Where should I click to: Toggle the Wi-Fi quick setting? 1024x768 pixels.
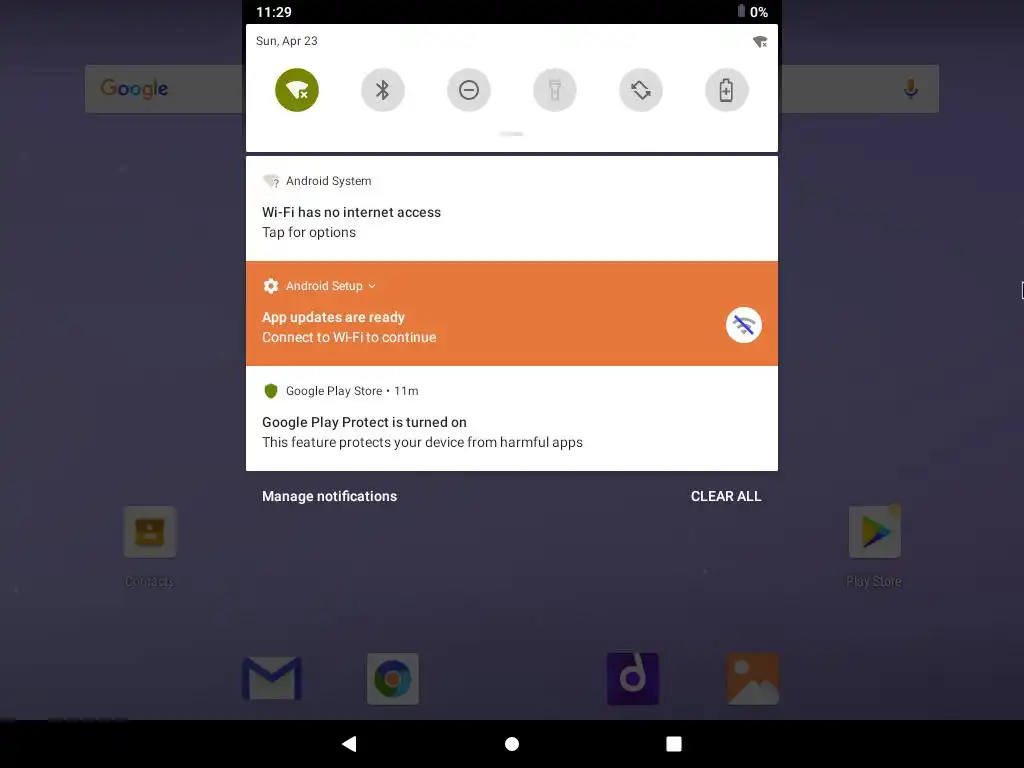pos(296,90)
